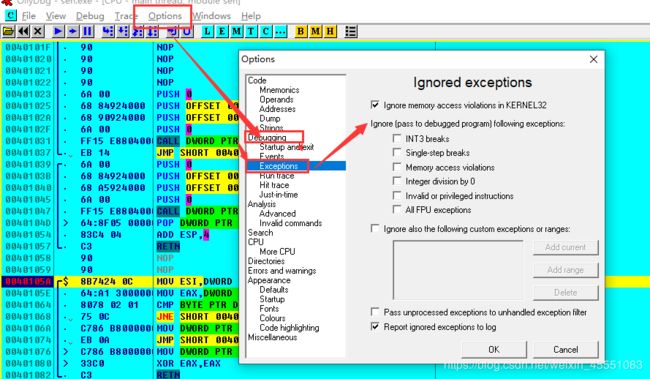The height and width of the screenshot is (379, 650).
Task: Check the Memory access violations option
Action: click(x=397, y=167)
